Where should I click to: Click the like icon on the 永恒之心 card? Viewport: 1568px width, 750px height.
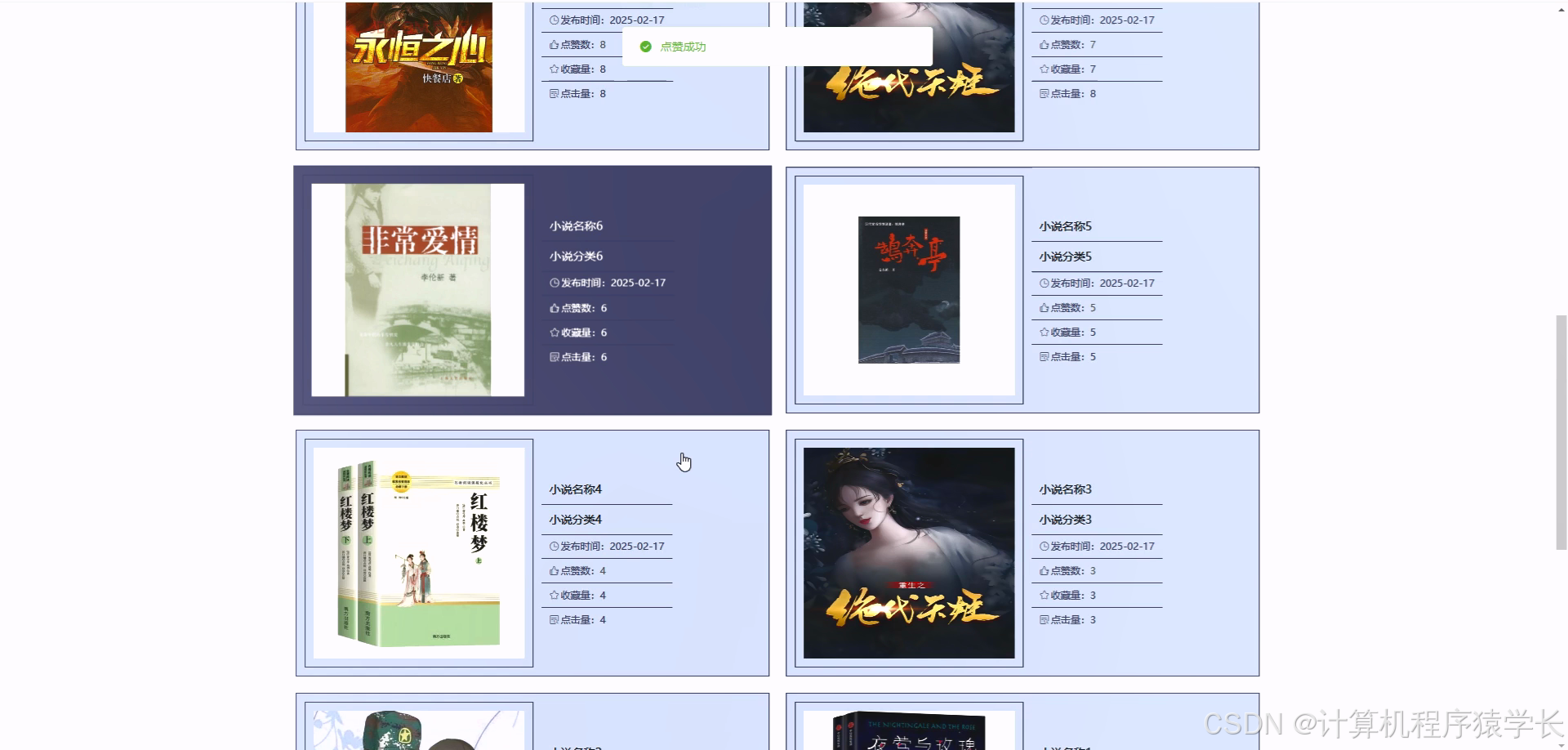(554, 44)
